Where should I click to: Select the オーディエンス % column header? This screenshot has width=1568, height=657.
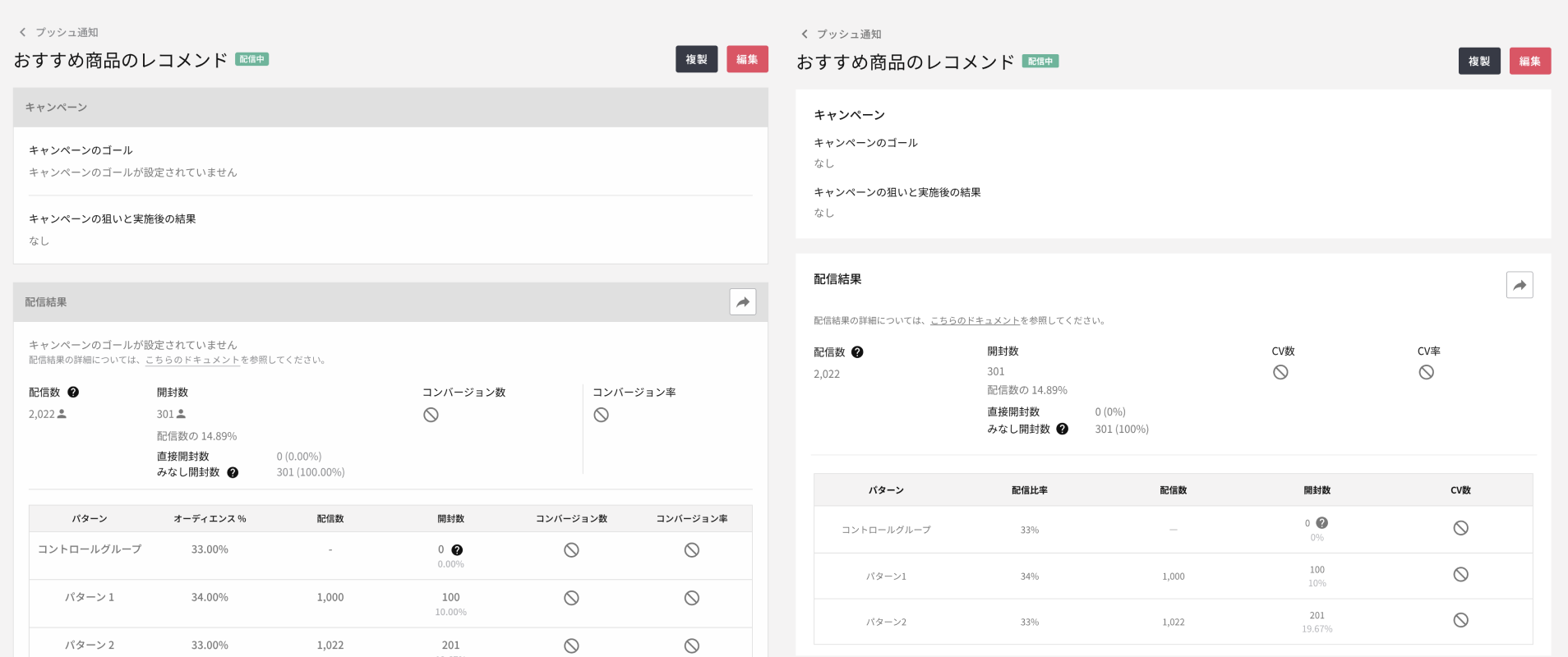210,519
